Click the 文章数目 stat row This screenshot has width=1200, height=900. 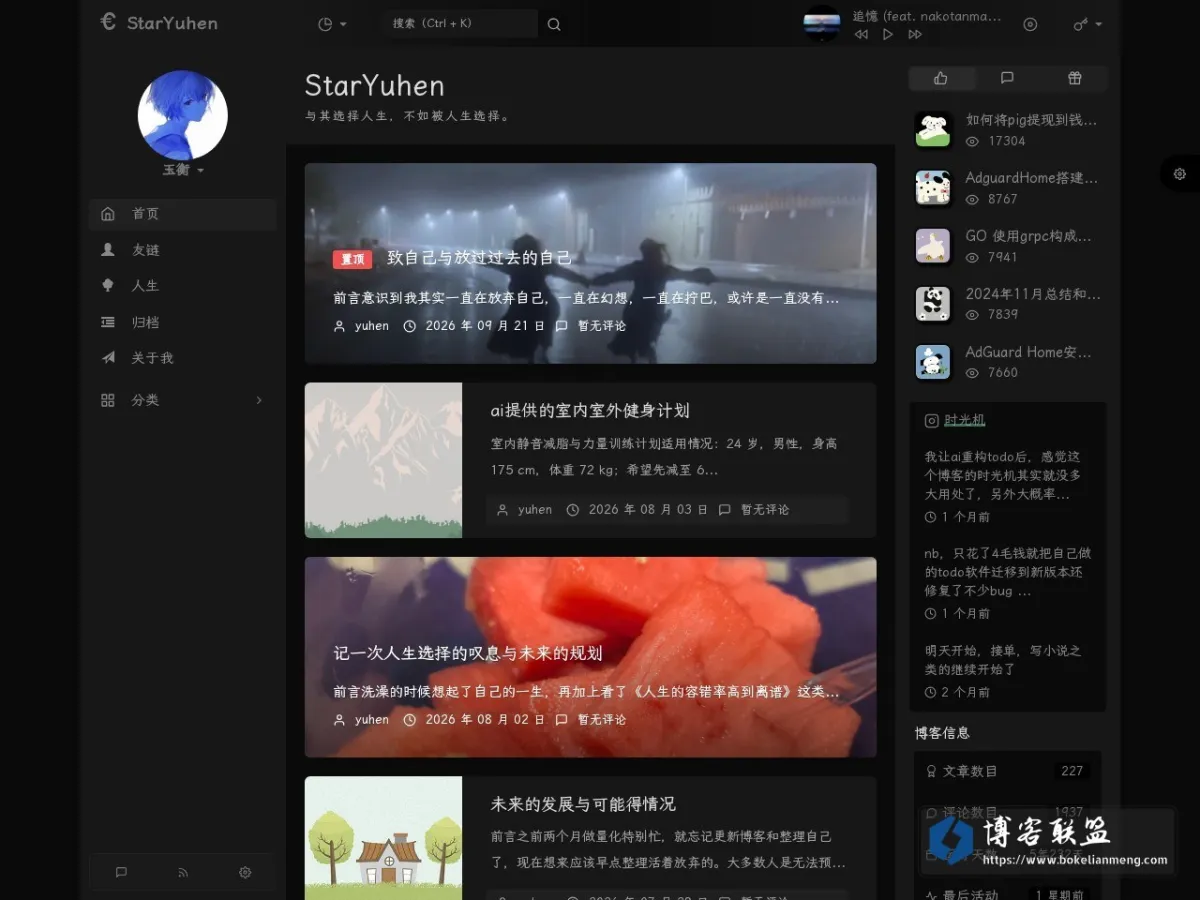point(1007,771)
